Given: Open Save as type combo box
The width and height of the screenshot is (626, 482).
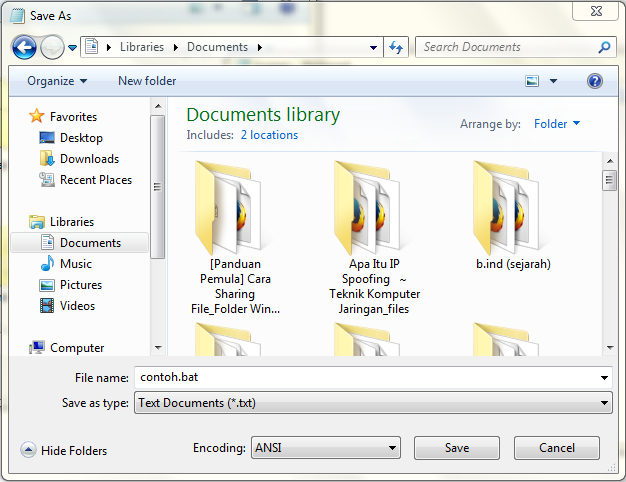Looking at the screenshot, I should pyautogui.click(x=373, y=403).
